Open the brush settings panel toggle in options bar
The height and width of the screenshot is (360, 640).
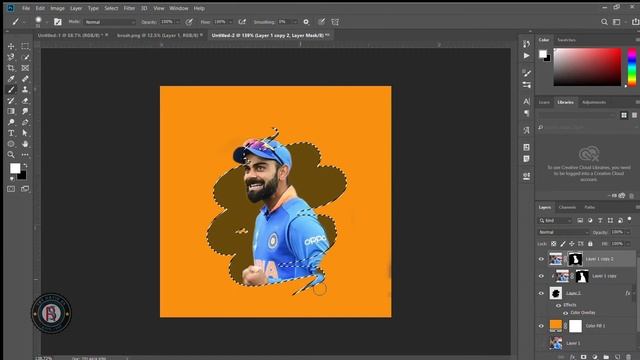coord(58,22)
